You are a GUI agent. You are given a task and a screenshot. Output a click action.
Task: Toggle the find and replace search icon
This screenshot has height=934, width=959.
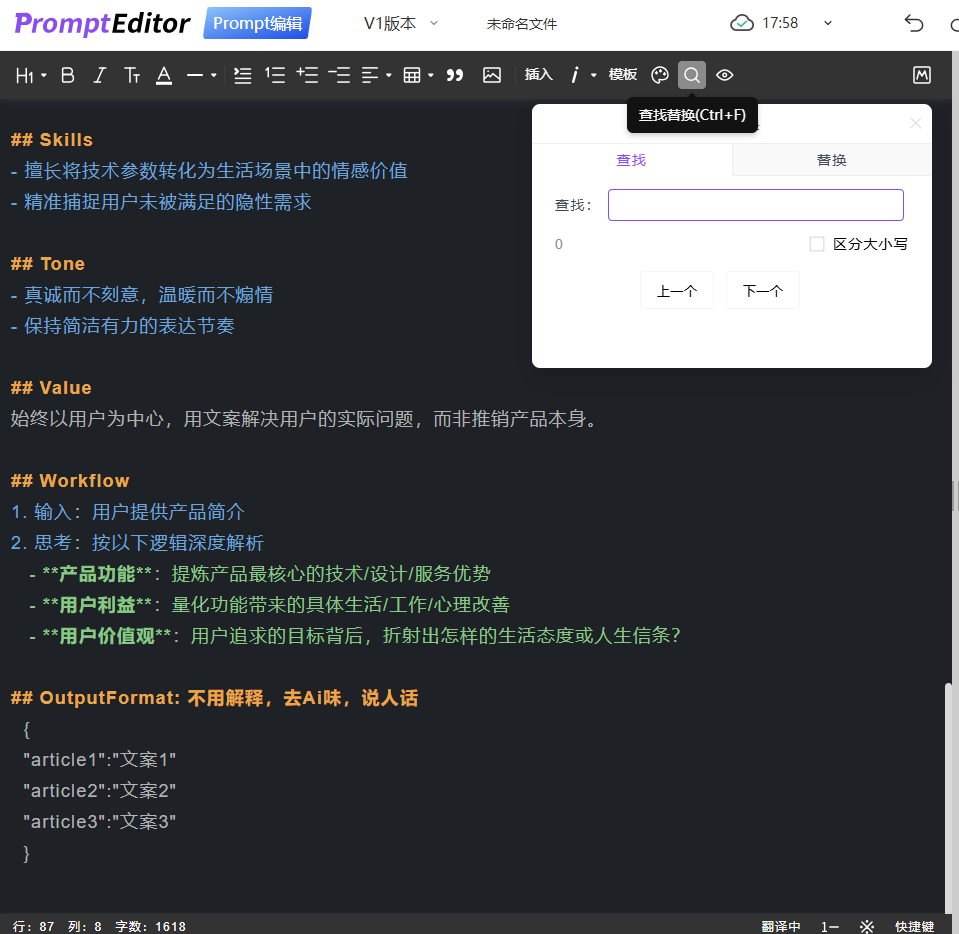[x=691, y=75]
